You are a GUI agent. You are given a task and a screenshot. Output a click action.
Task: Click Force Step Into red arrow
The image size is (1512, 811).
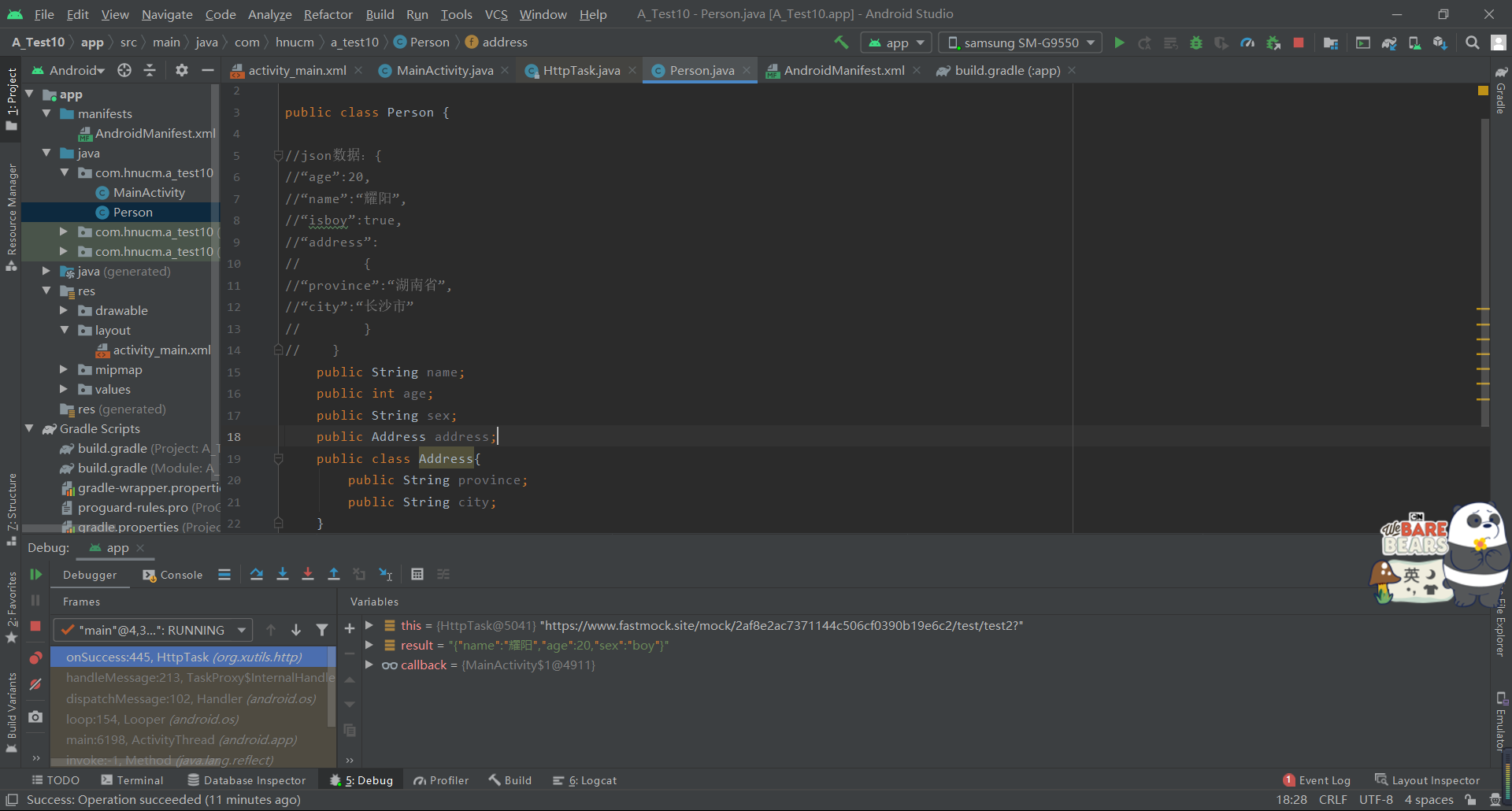click(308, 574)
